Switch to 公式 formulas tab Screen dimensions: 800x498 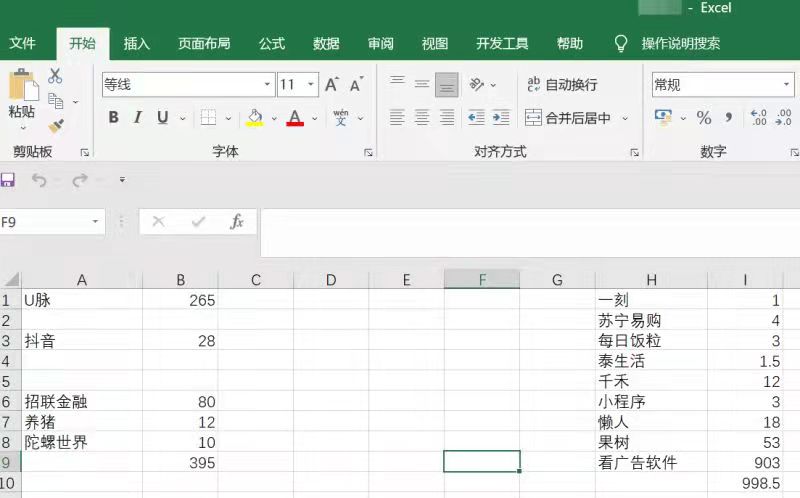point(272,43)
